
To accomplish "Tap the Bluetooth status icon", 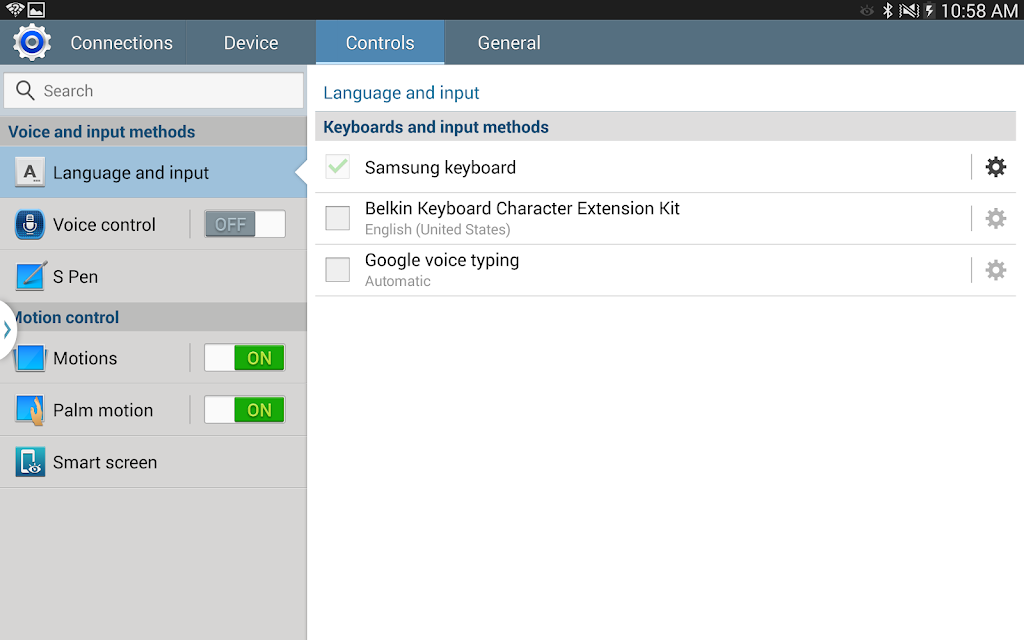I will coord(888,10).
